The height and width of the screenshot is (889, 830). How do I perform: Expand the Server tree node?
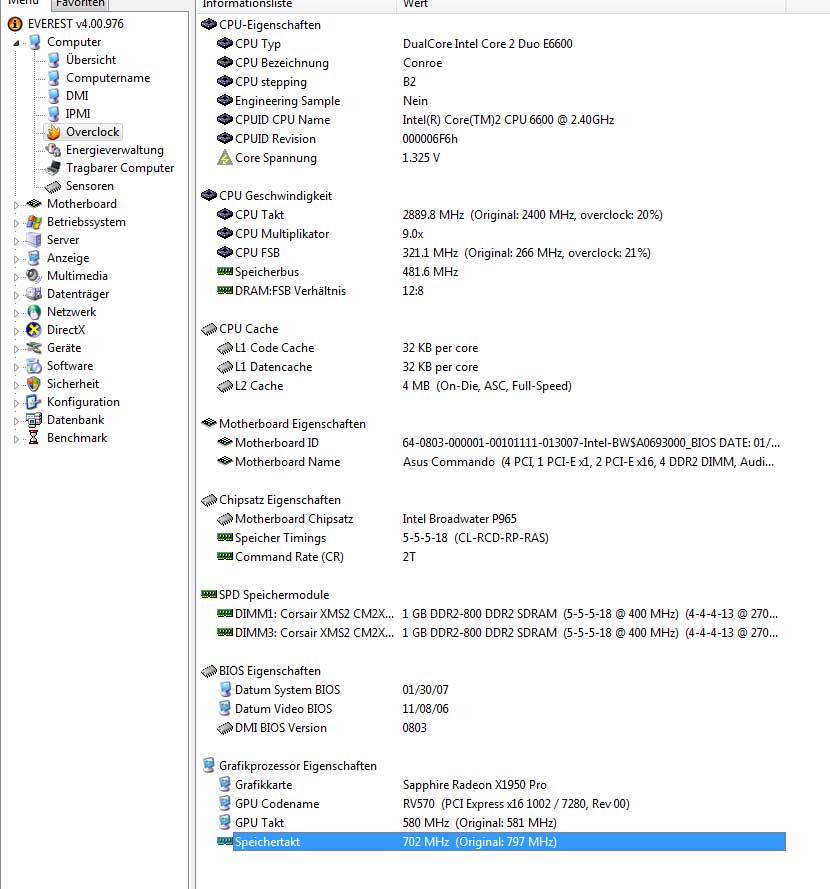click(x=16, y=241)
